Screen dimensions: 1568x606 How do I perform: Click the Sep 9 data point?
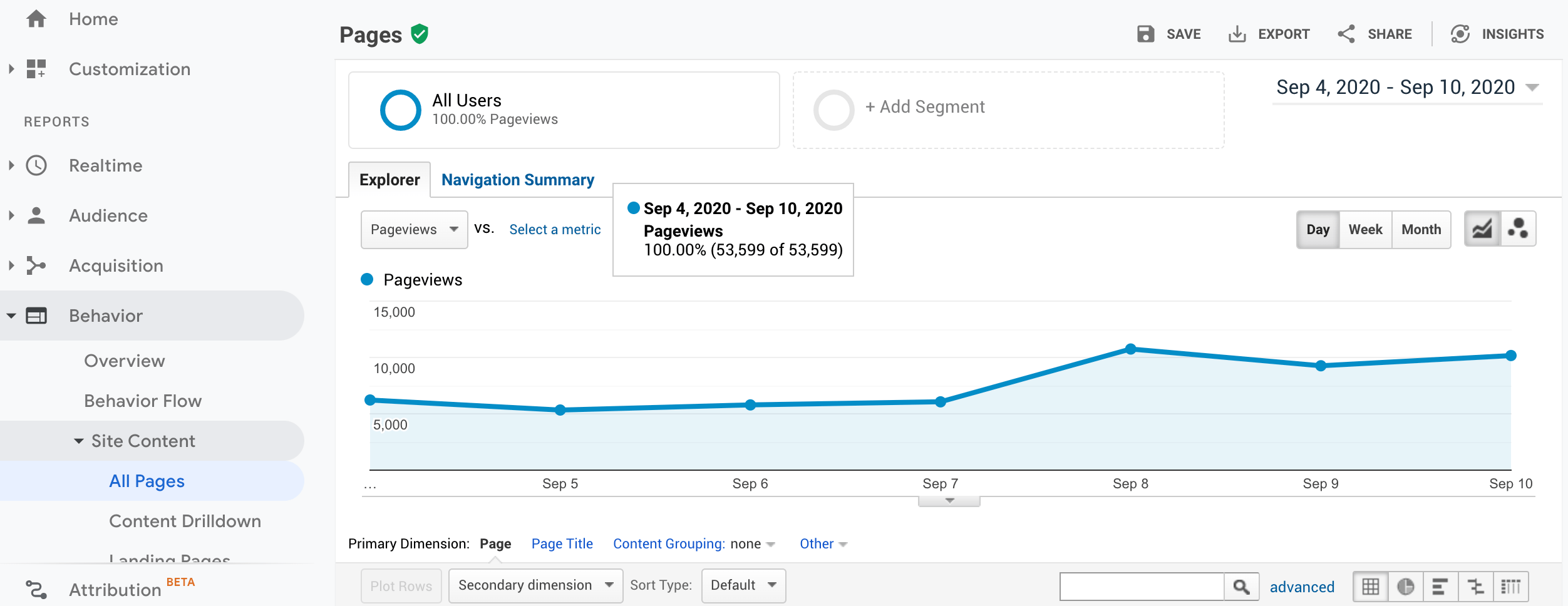(1321, 366)
